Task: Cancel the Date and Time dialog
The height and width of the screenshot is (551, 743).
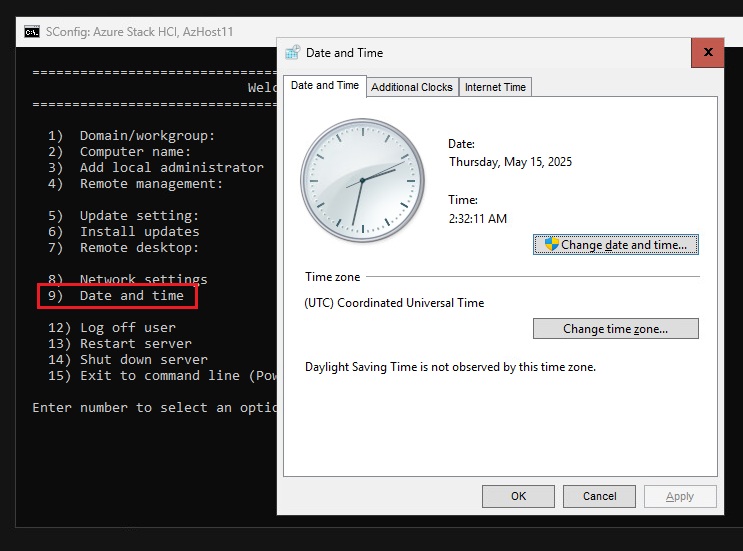Action: (599, 496)
